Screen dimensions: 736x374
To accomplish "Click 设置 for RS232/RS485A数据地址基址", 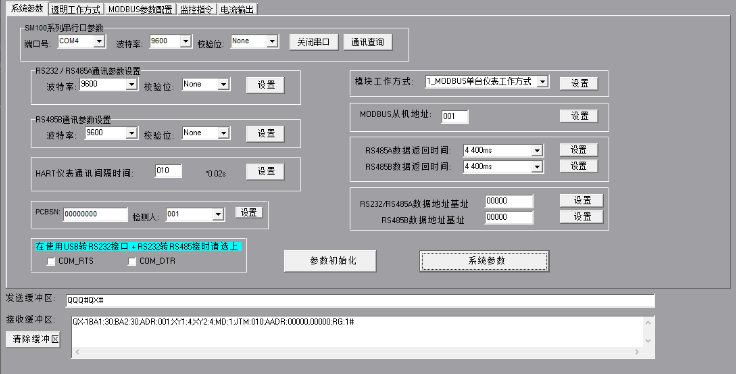I will tap(582, 200).
